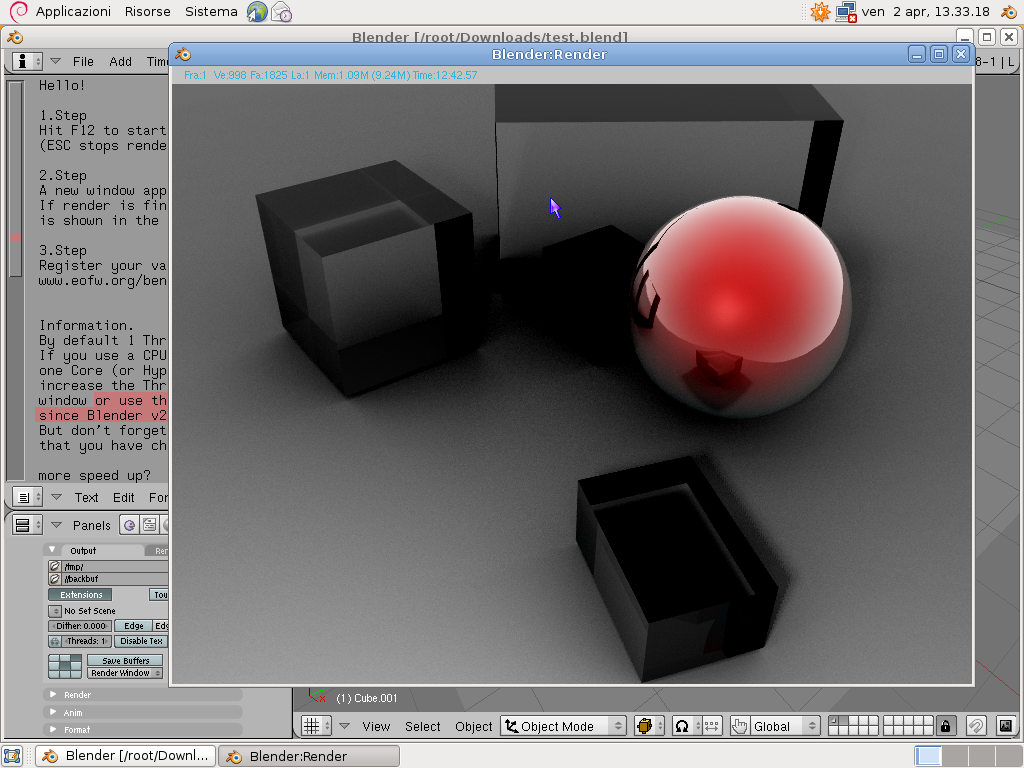
Task: Switch to Blender main window in taskbar
Action: pyautogui.click(x=125, y=756)
